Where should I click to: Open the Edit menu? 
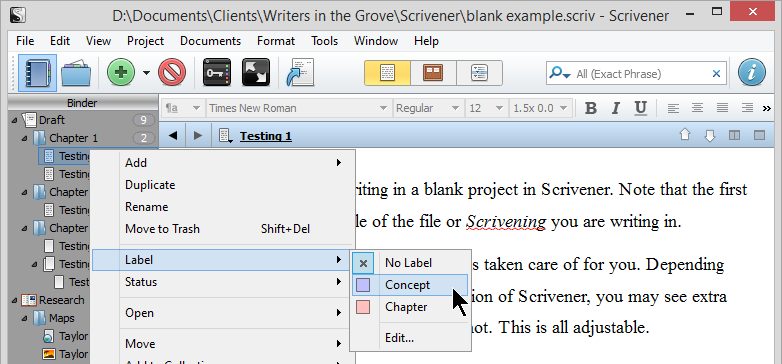(60, 41)
